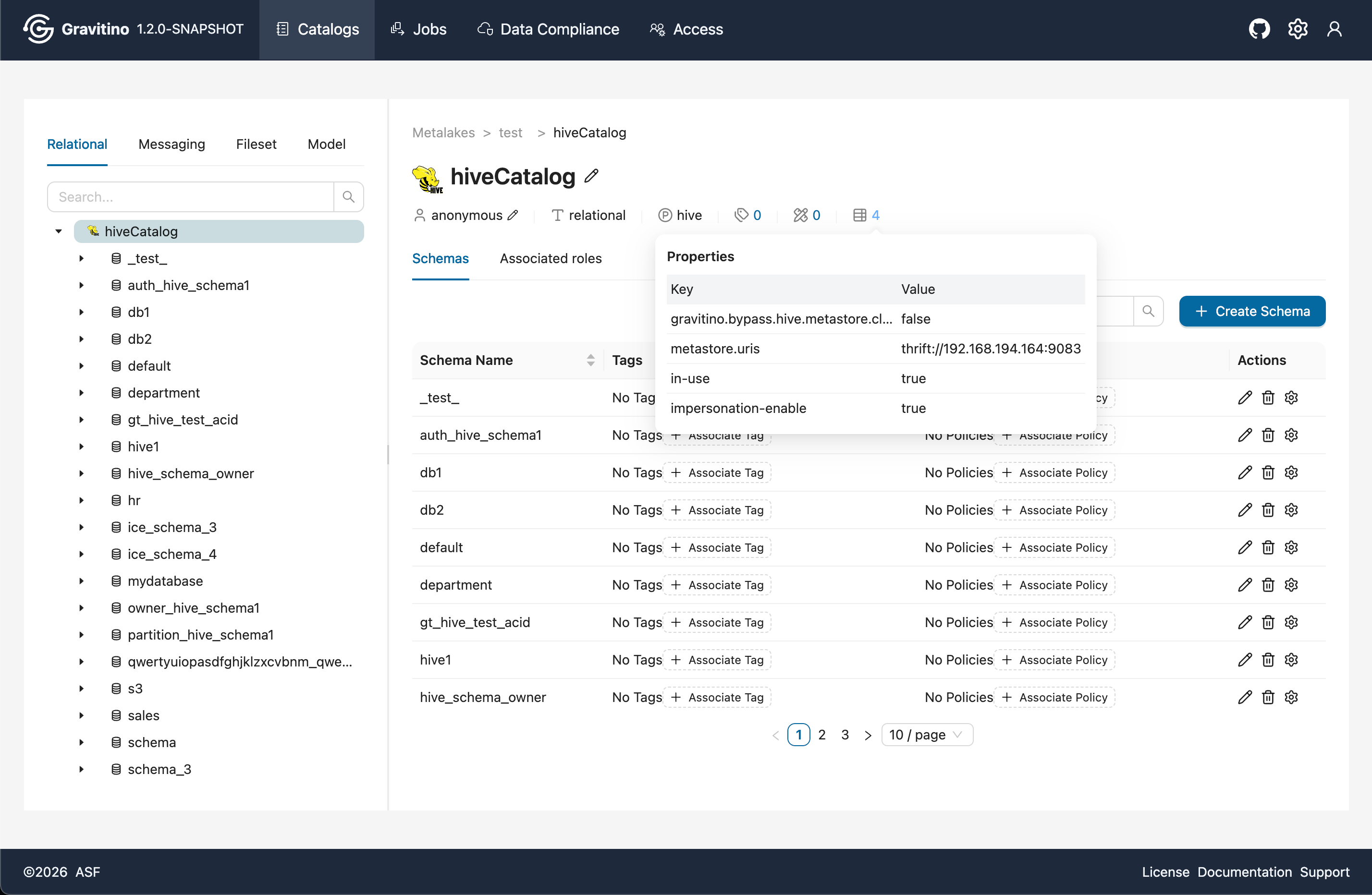
Task: Sort the Schema Name column
Action: pyautogui.click(x=590, y=360)
